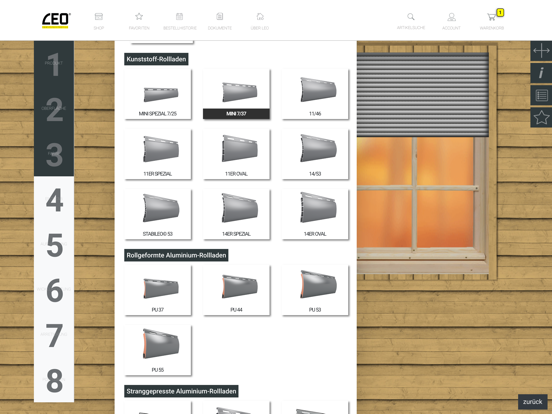Select the 11ER SPEZIAL profile
552x414 pixels.
tap(158, 154)
